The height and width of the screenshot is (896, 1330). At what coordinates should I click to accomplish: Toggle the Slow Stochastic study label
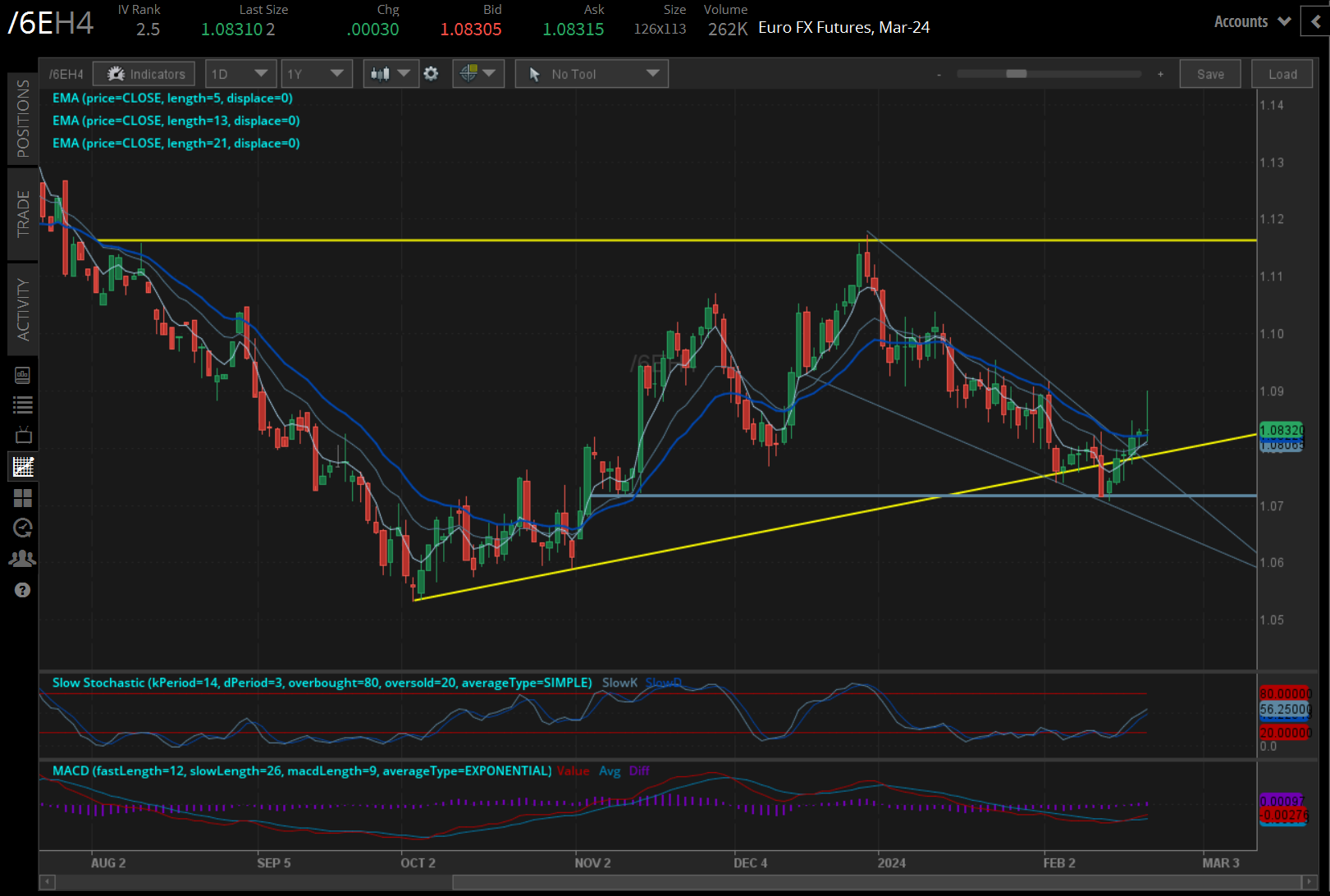(x=322, y=682)
